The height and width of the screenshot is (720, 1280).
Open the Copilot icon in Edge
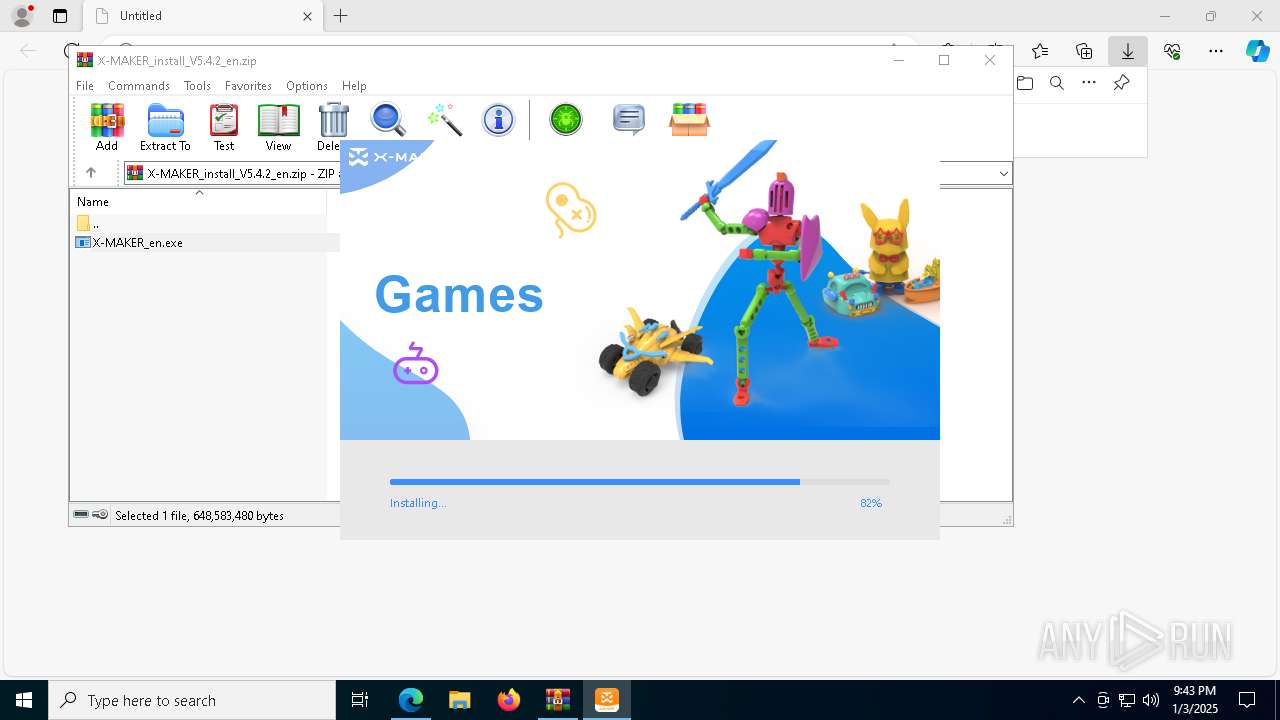pyautogui.click(x=1257, y=51)
